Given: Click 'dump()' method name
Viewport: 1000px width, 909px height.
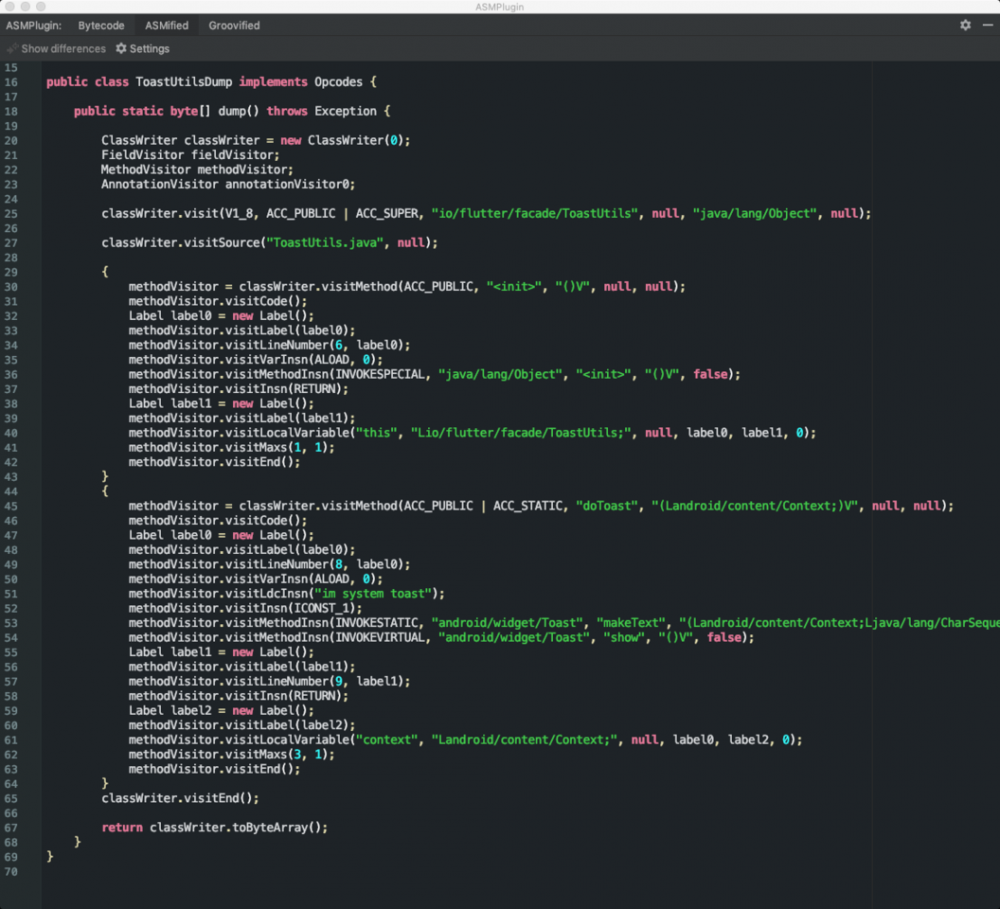Looking at the screenshot, I should [x=239, y=111].
